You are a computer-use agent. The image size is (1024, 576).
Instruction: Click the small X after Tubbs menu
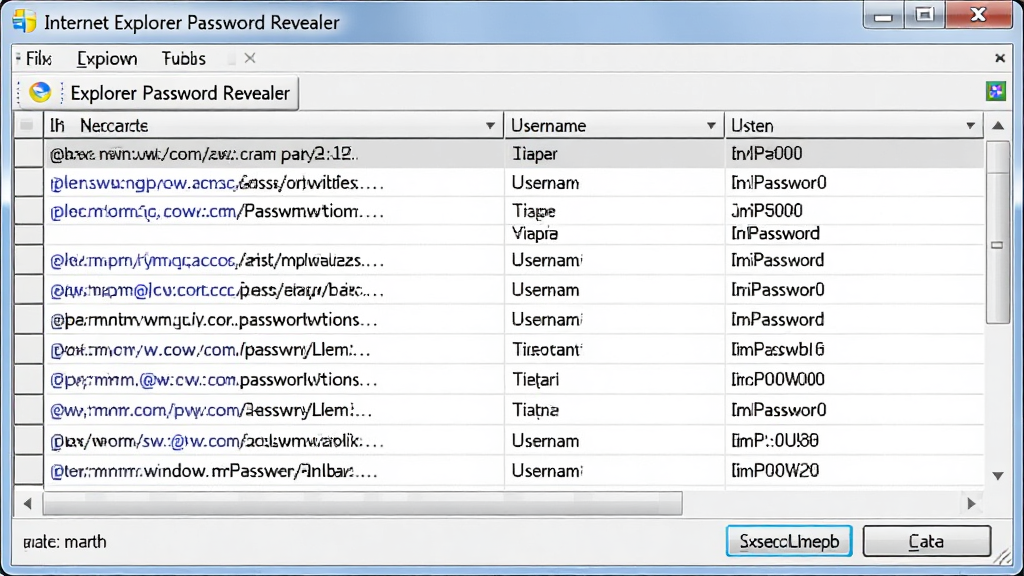[x=249, y=58]
